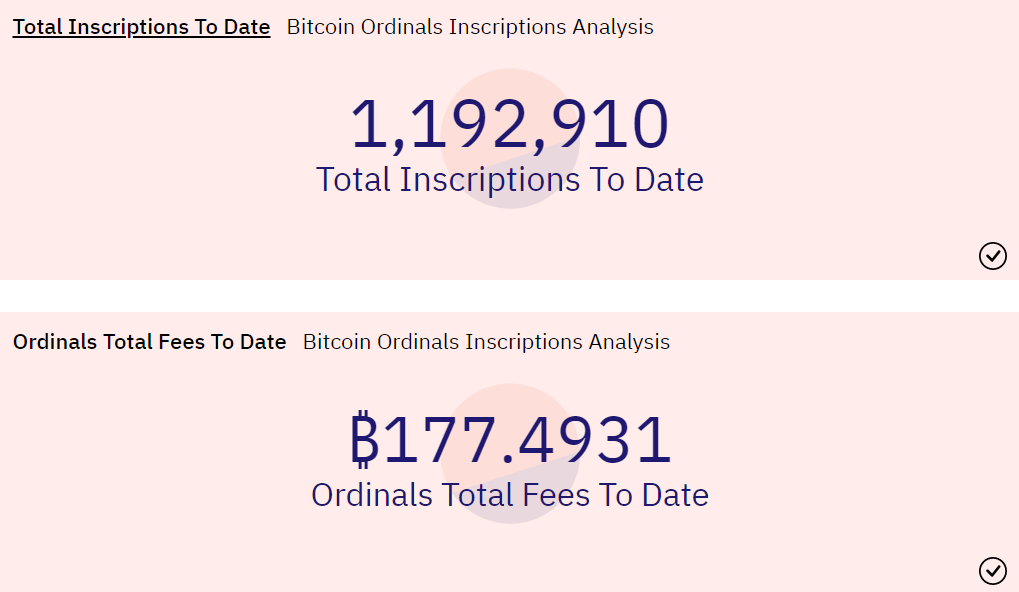Click the large Total Inscriptions To Date caption
Viewport: 1019px width, 592px height.
pyautogui.click(x=509, y=180)
